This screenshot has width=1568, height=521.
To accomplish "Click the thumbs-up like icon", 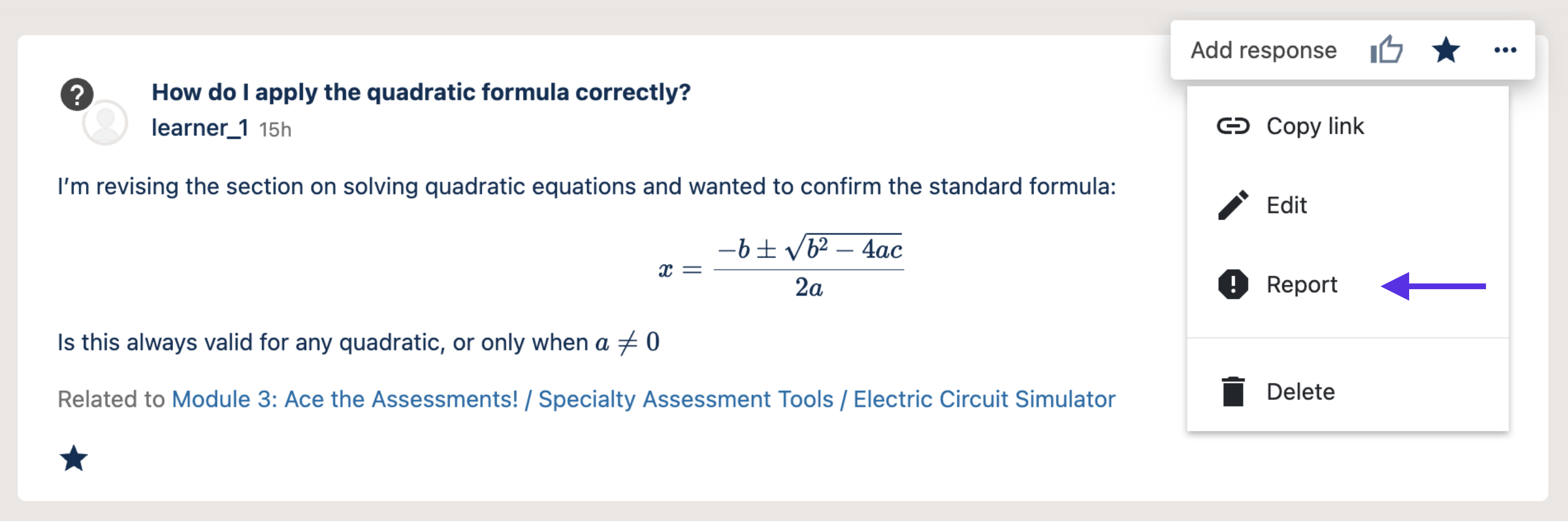I will [1386, 50].
